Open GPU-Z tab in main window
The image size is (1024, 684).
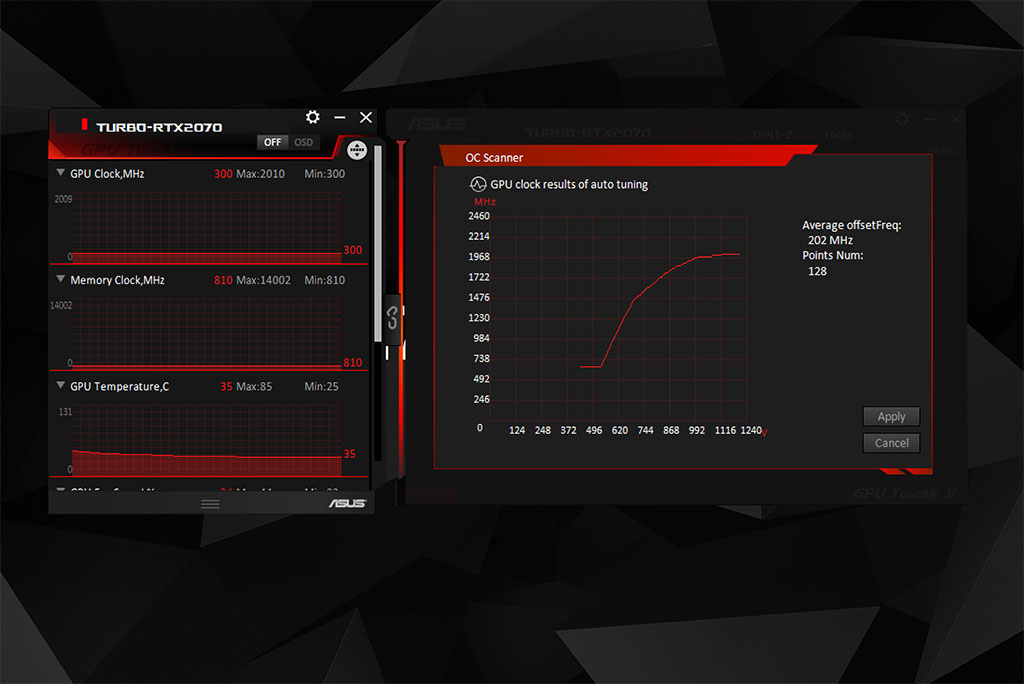pyautogui.click(x=773, y=135)
